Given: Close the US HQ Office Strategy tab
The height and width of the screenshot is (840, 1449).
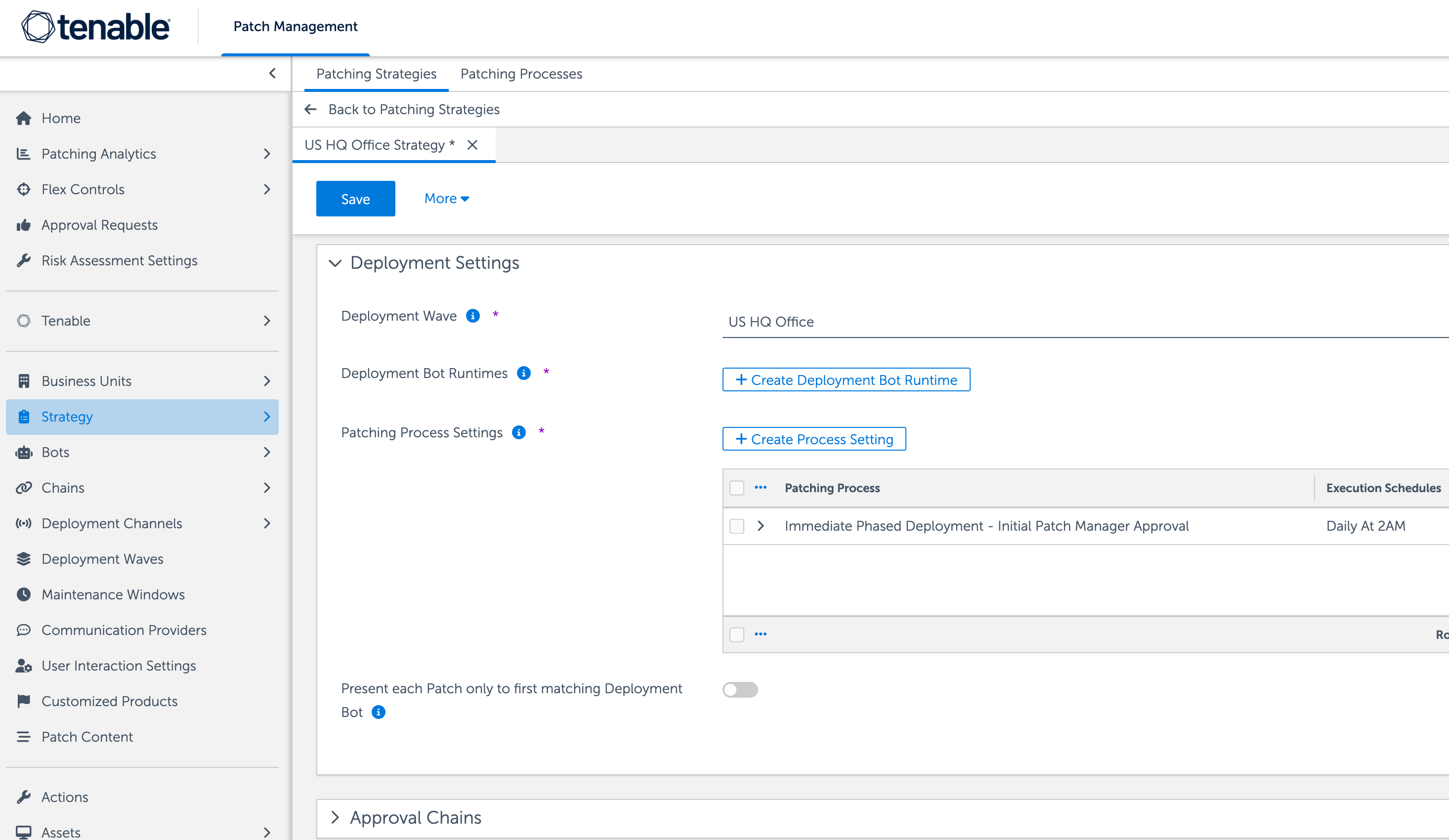Looking at the screenshot, I should point(472,145).
